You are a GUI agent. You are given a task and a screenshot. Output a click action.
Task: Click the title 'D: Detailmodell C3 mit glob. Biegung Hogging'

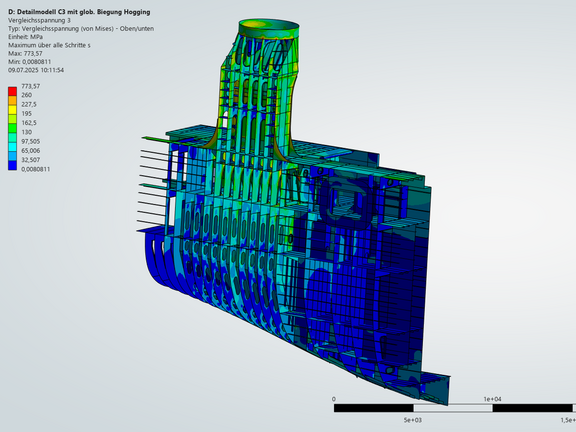(79, 12)
